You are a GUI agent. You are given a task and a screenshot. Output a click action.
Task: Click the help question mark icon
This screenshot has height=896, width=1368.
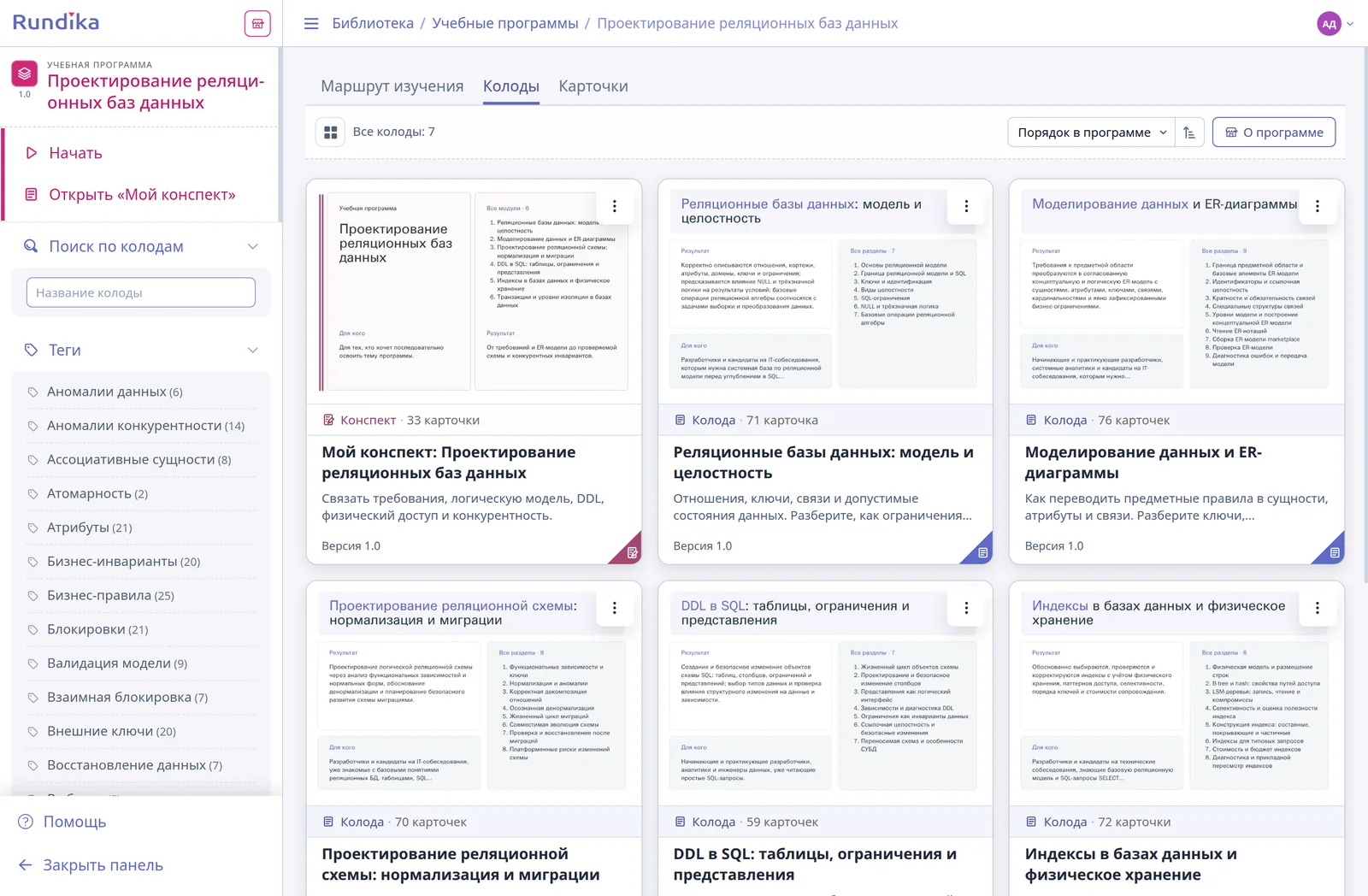(x=26, y=822)
